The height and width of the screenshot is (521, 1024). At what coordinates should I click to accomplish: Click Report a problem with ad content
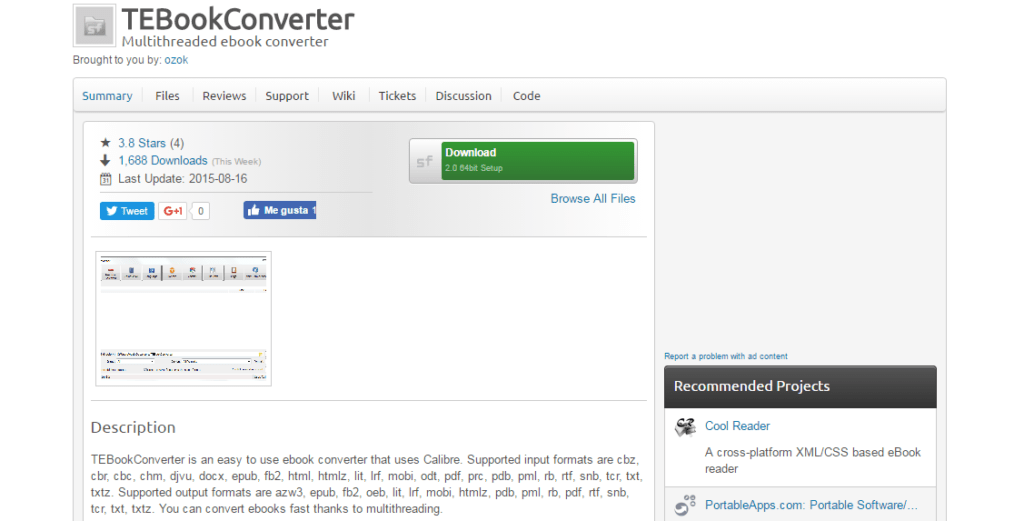[726, 356]
